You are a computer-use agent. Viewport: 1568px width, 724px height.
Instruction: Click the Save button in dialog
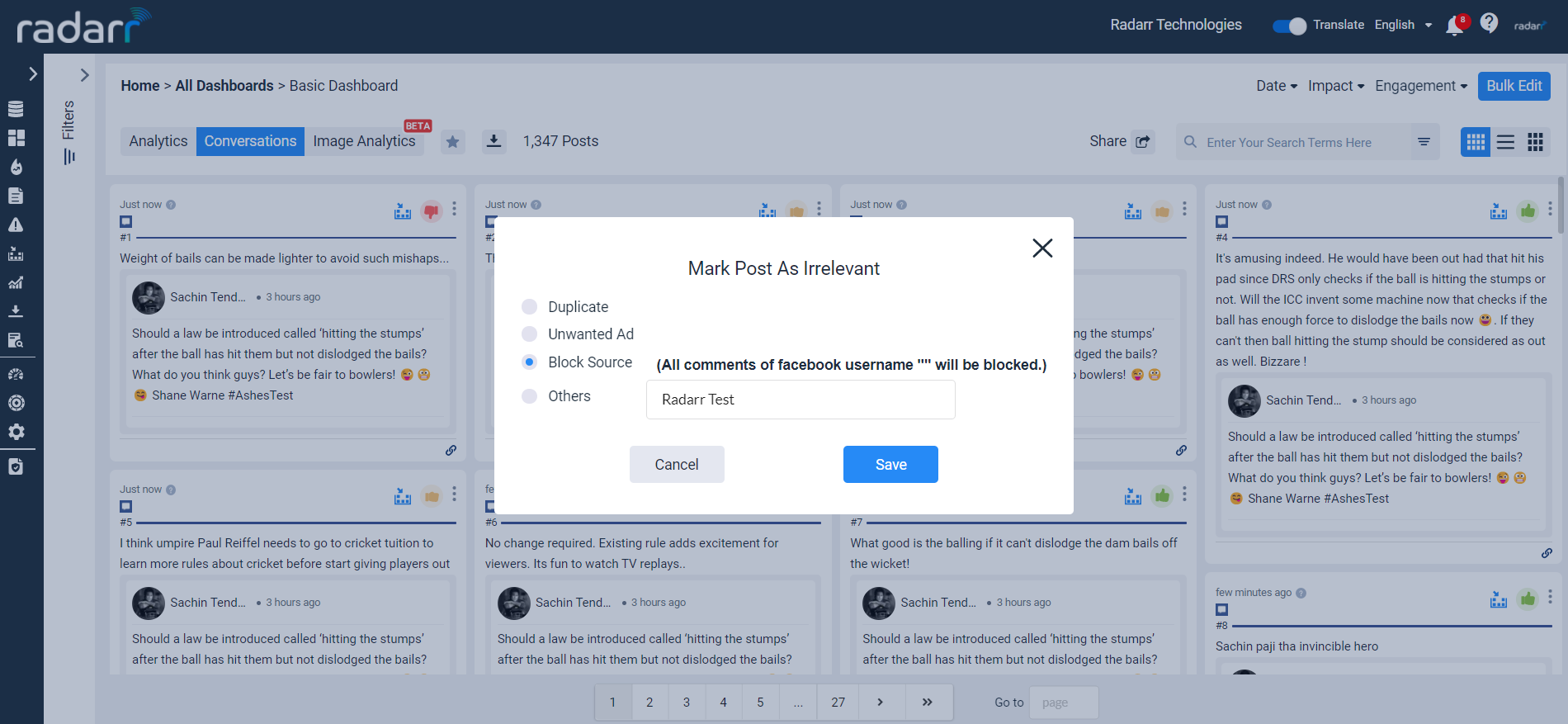point(890,465)
